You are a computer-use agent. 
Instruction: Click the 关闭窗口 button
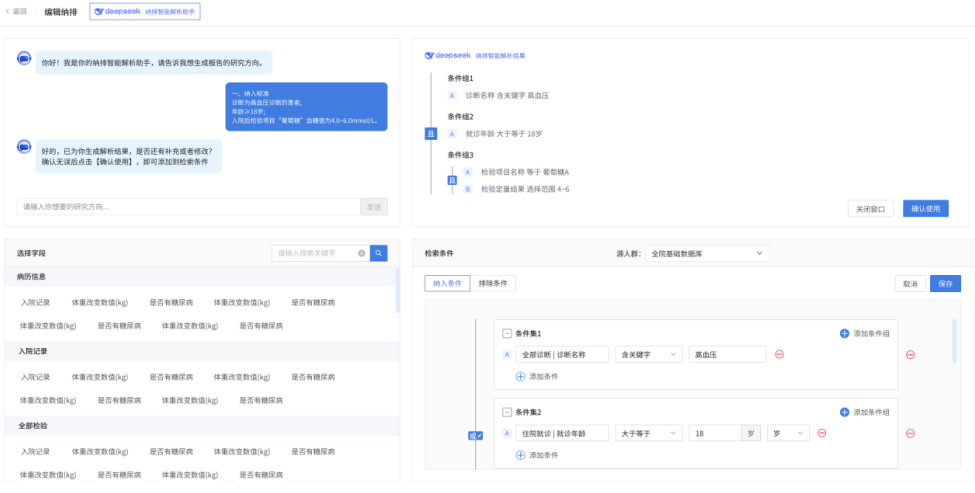tap(871, 209)
